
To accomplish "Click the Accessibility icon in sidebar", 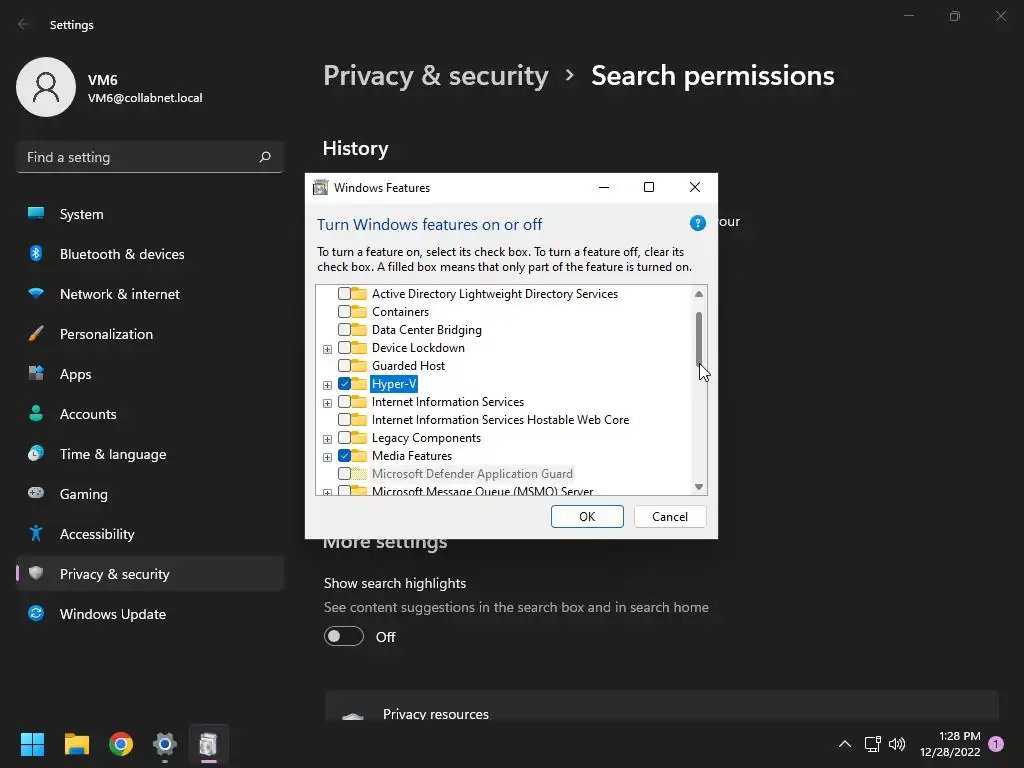I will pos(36,534).
